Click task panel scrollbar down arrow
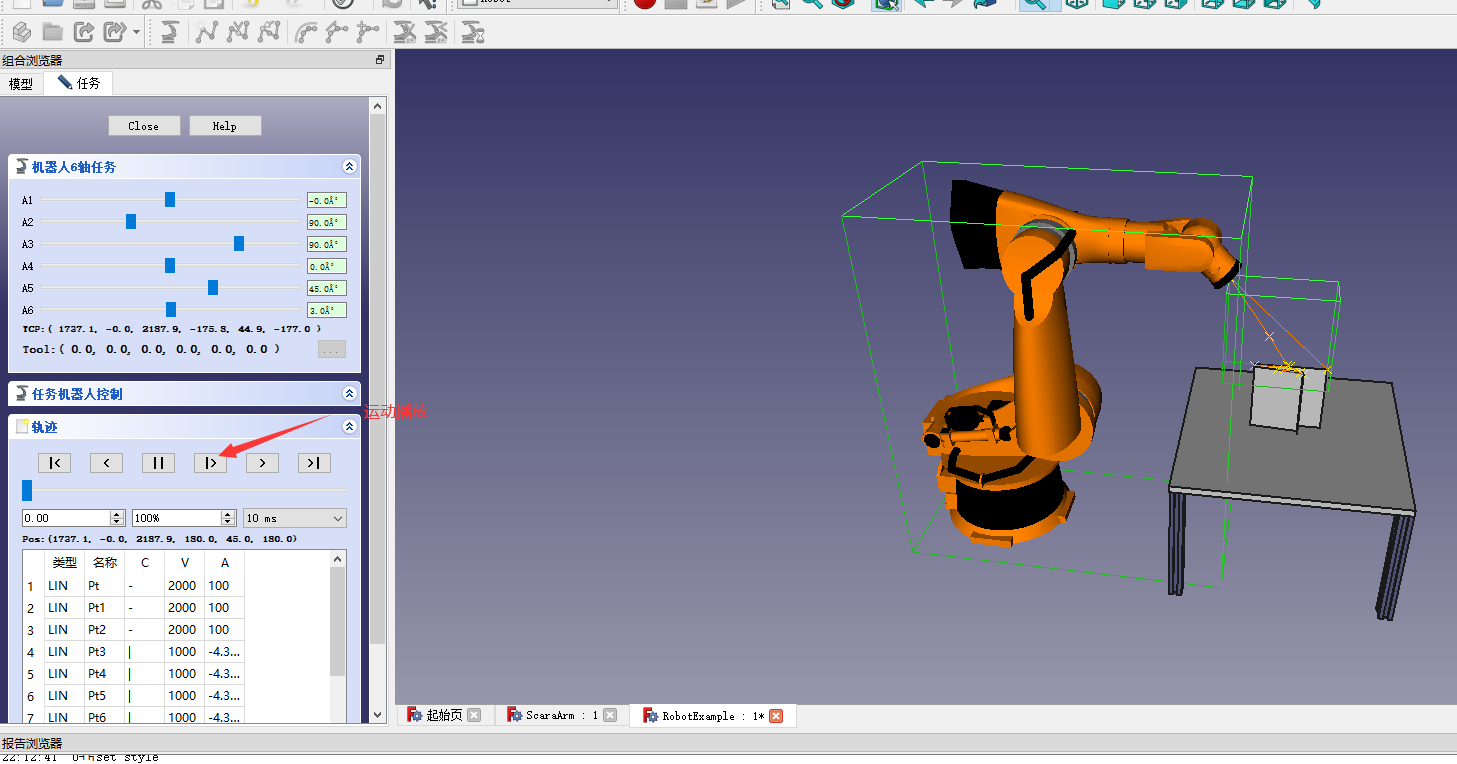This screenshot has height=764, width=1457. [x=377, y=714]
